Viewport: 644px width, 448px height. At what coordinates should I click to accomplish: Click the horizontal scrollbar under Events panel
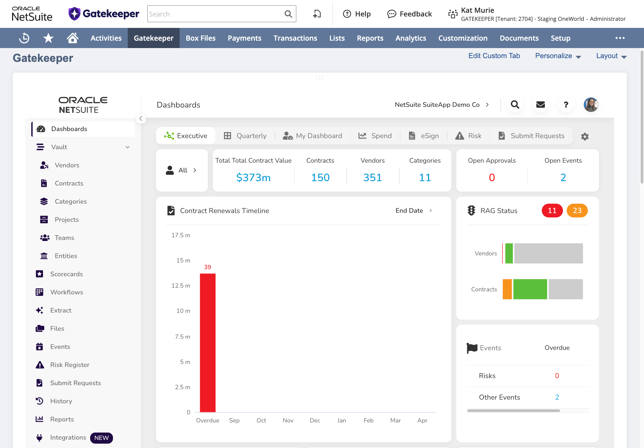(x=513, y=410)
